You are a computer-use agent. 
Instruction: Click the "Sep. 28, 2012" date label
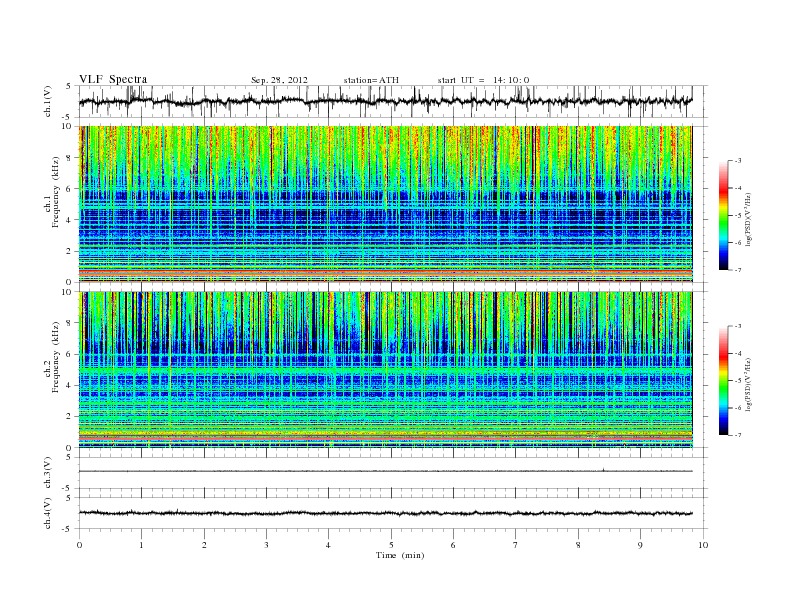point(279,80)
